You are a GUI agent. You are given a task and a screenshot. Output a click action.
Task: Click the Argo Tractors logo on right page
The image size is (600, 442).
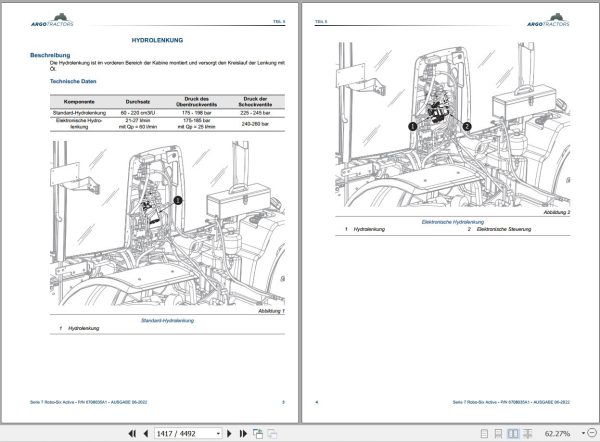coord(548,20)
